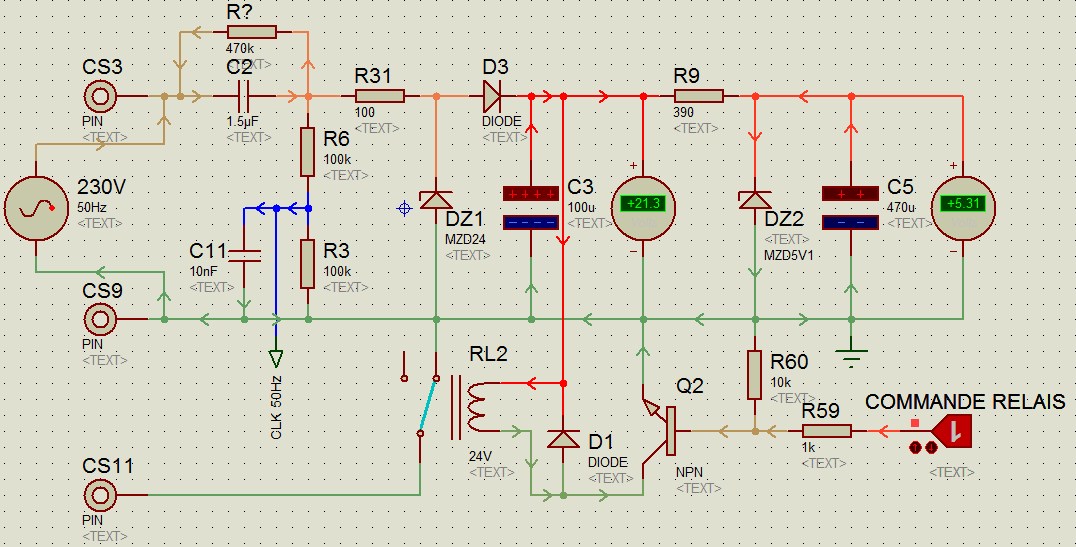Select the Q2 NPN transistor
Viewport: 1076px width, 547px height.
click(660, 431)
